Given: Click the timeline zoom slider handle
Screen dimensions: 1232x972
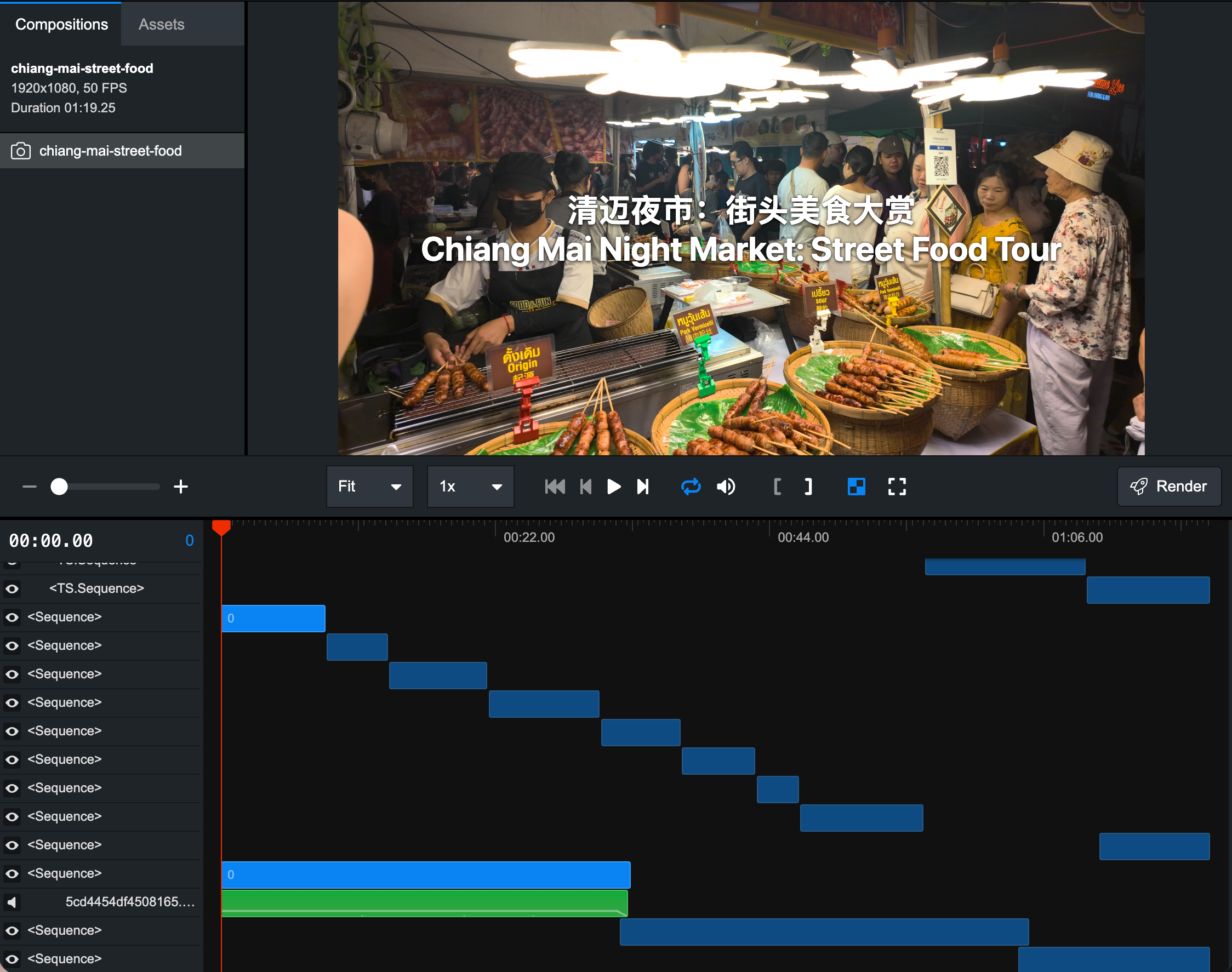Looking at the screenshot, I should pos(59,487).
